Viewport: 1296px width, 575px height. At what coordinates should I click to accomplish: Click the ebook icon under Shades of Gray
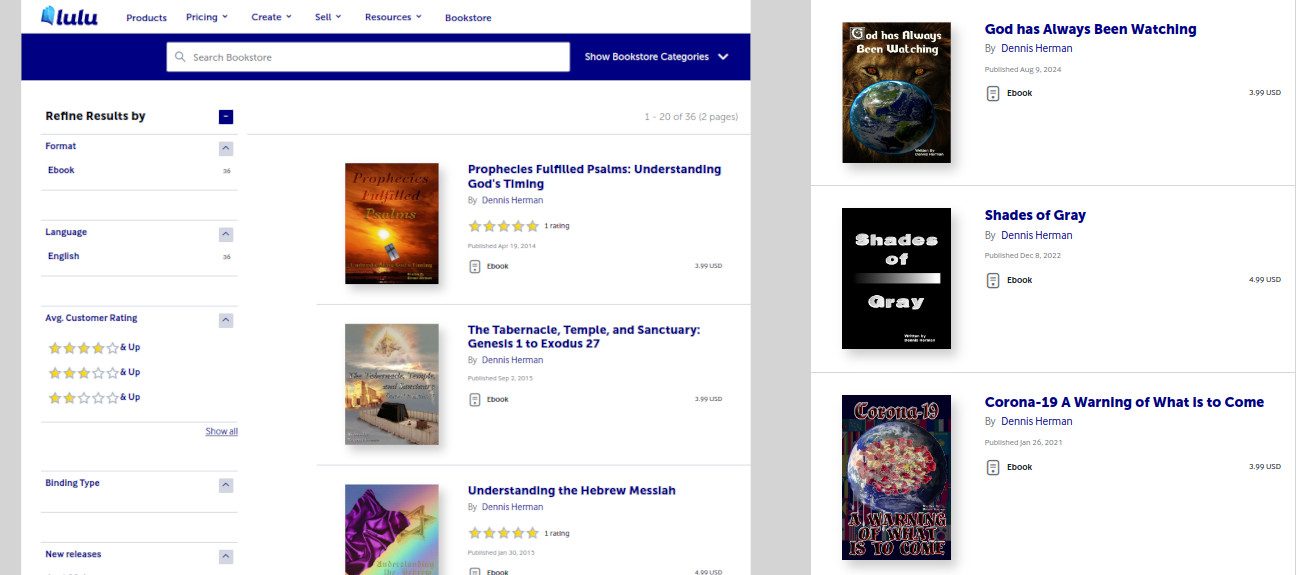click(x=993, y=280)
